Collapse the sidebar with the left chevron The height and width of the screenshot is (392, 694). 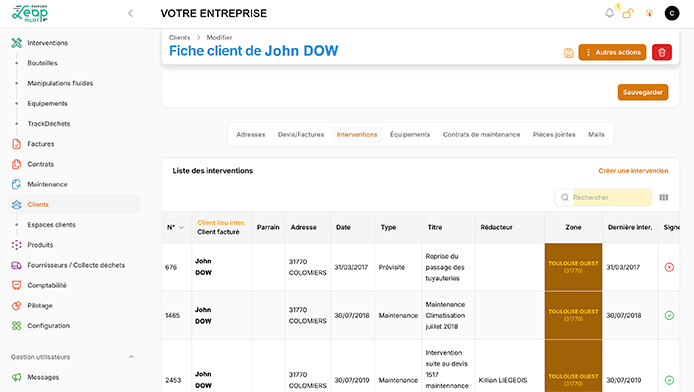pyautogui.click(x=130, y=13)
